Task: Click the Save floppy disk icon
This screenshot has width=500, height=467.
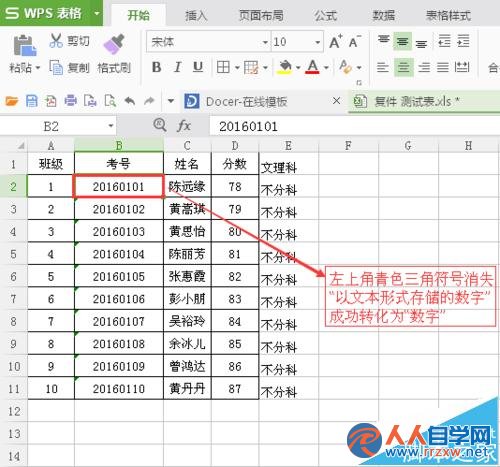Action: (x=32, y=101)
